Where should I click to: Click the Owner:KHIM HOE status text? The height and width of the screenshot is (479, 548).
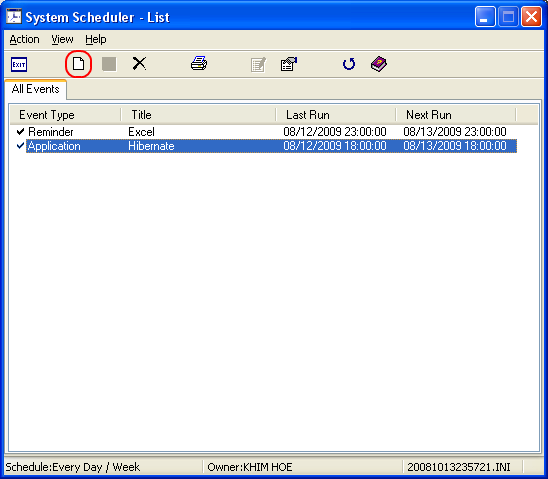tap(250, 467)
